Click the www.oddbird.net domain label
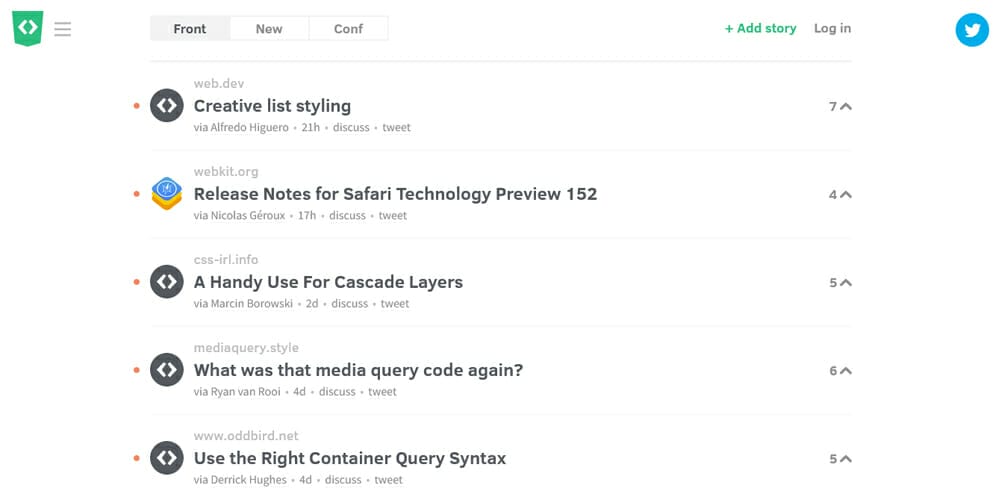The width and height of the screenshot is (1000, 500). (246, 436)
